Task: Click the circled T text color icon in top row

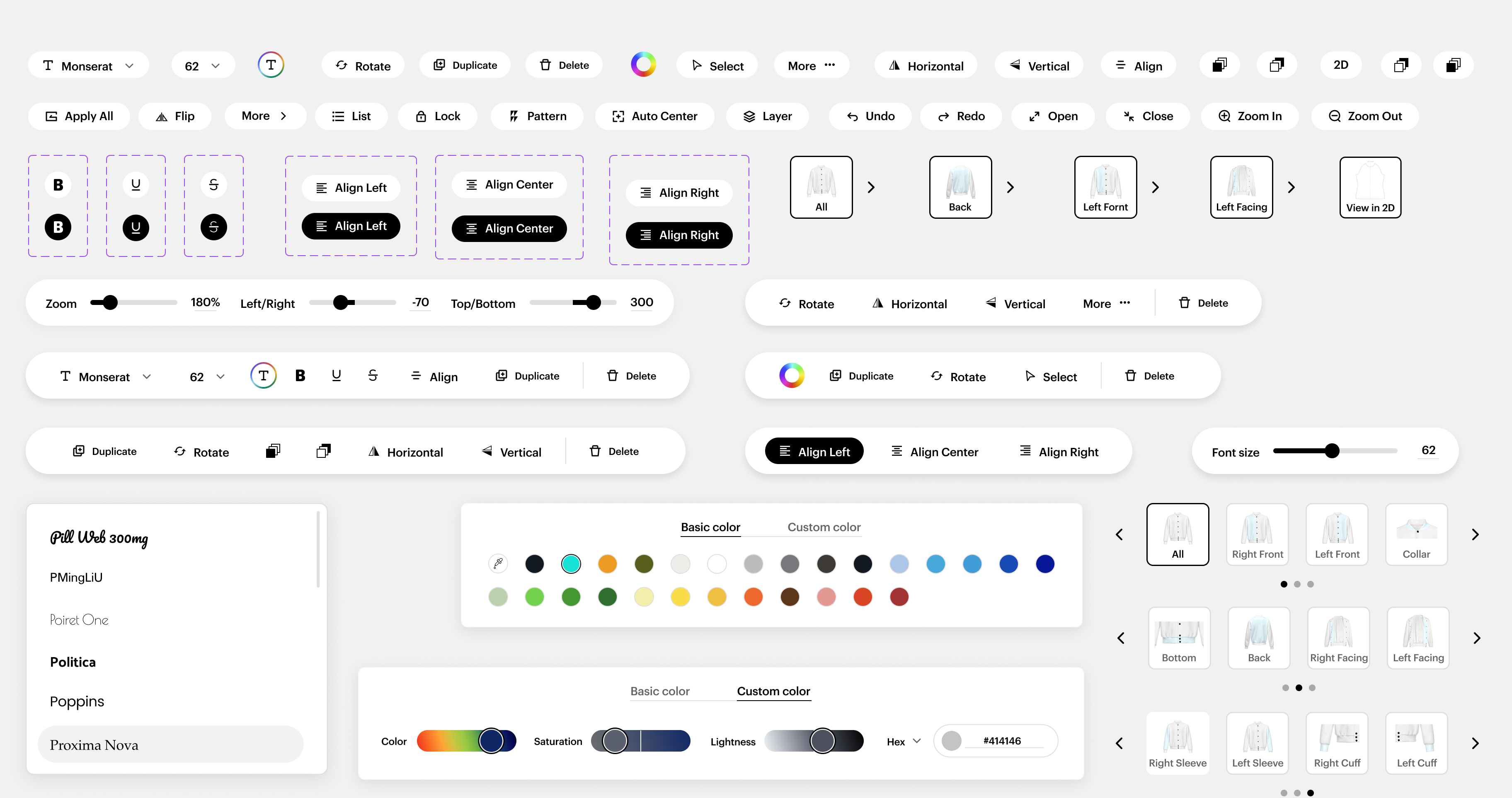Action: pos(271,65)
